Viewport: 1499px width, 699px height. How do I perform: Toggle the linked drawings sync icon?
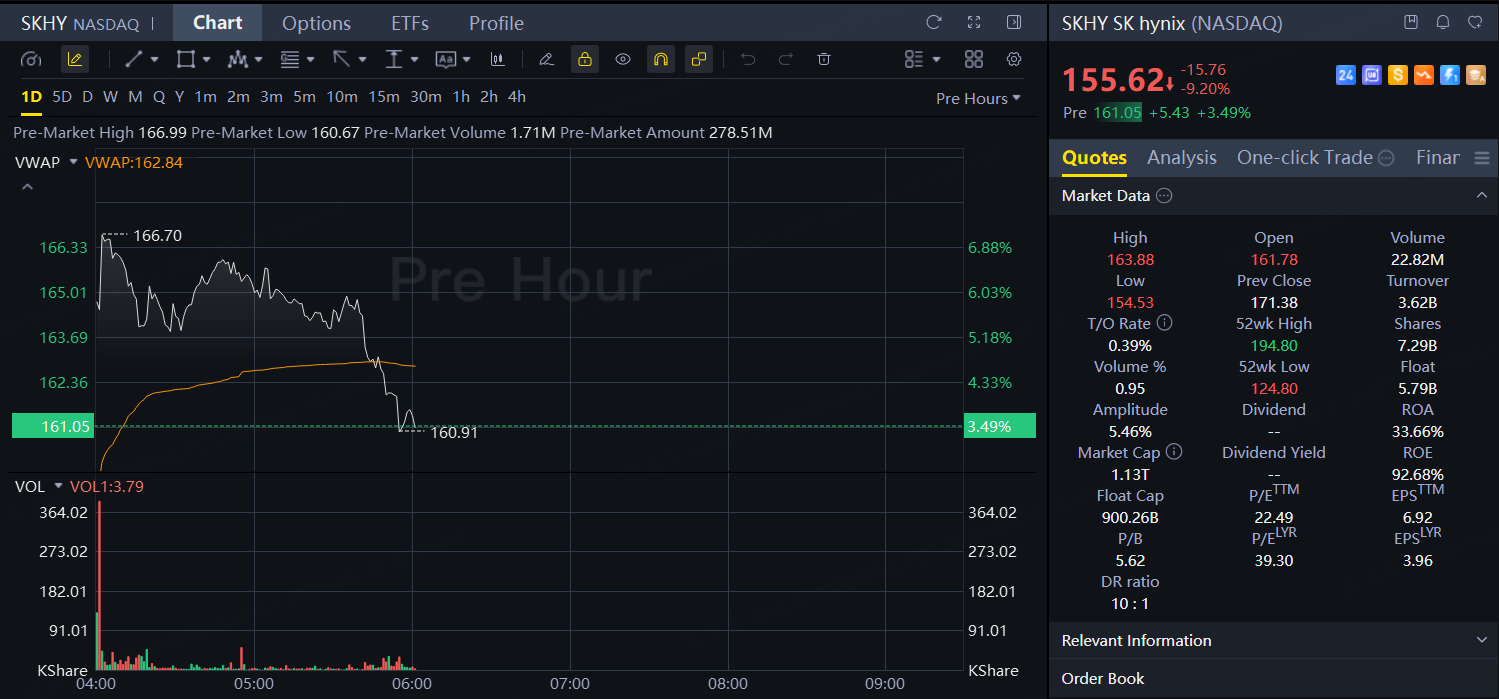click(699, 59)
